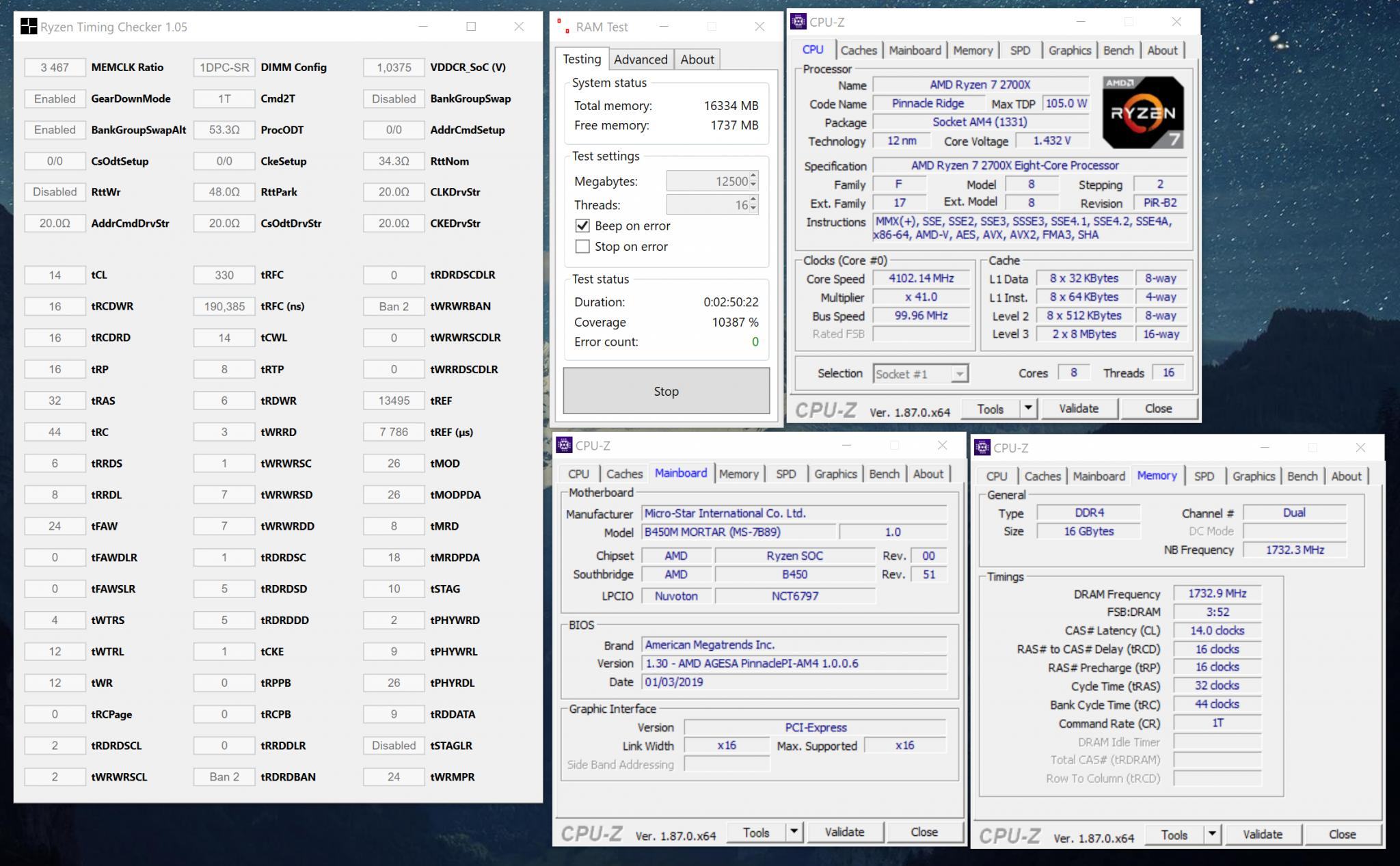
Task: Click Close button in CPU-Z Memory window
Action: tap(1342, 835)
